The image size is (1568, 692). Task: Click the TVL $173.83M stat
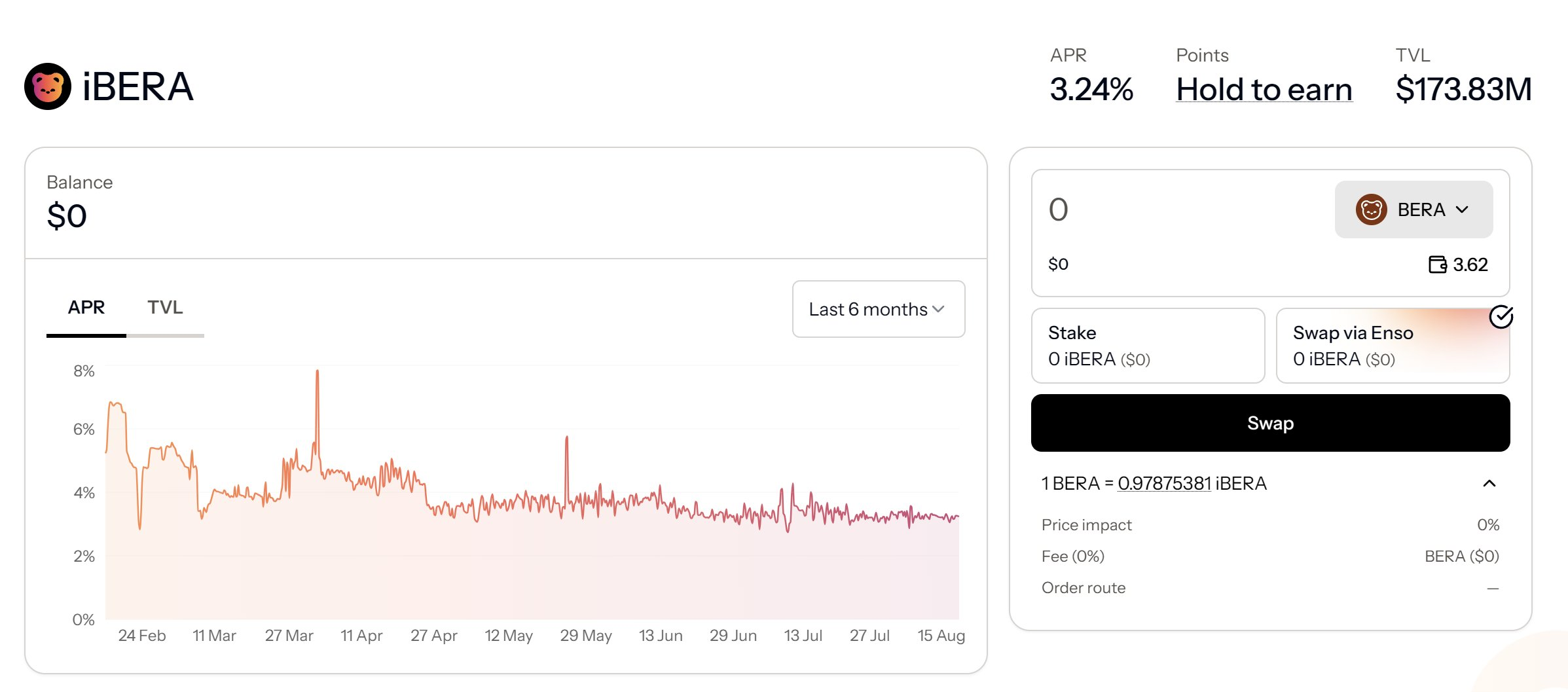coord(1463,90)
